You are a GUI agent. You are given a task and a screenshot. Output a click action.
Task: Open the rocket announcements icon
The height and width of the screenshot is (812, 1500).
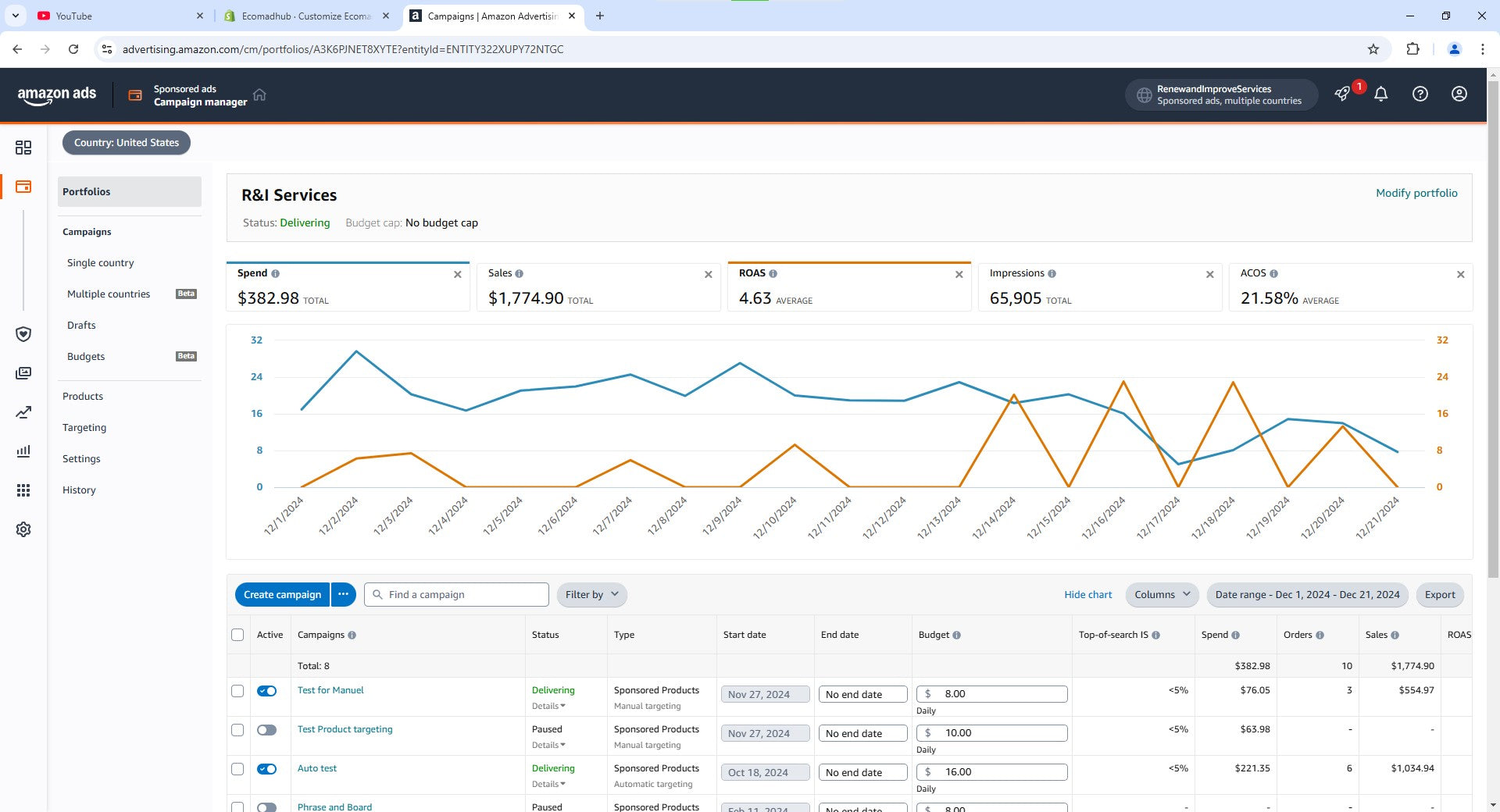coord(1342,94)
